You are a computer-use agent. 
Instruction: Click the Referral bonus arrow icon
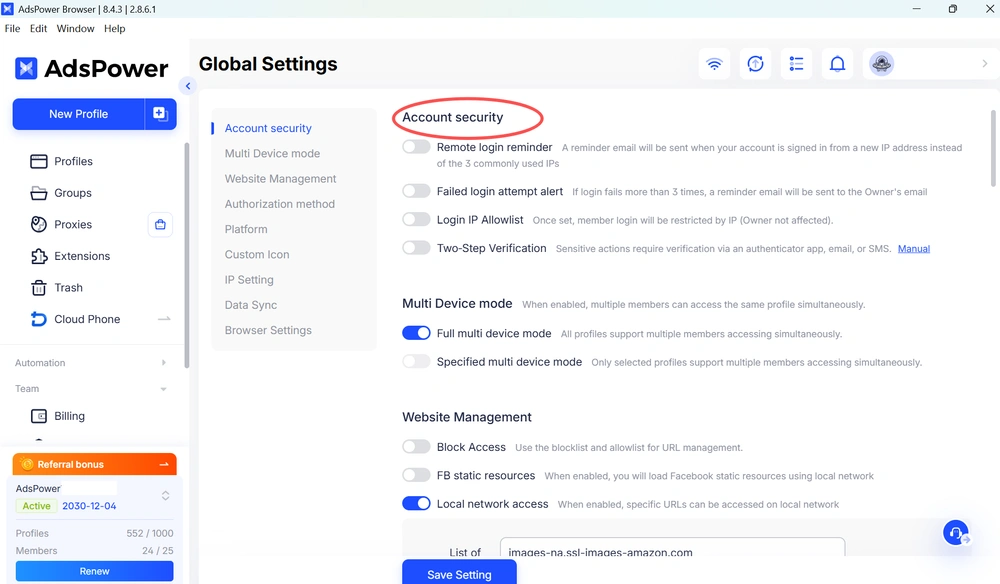click(x=164, y=464)
